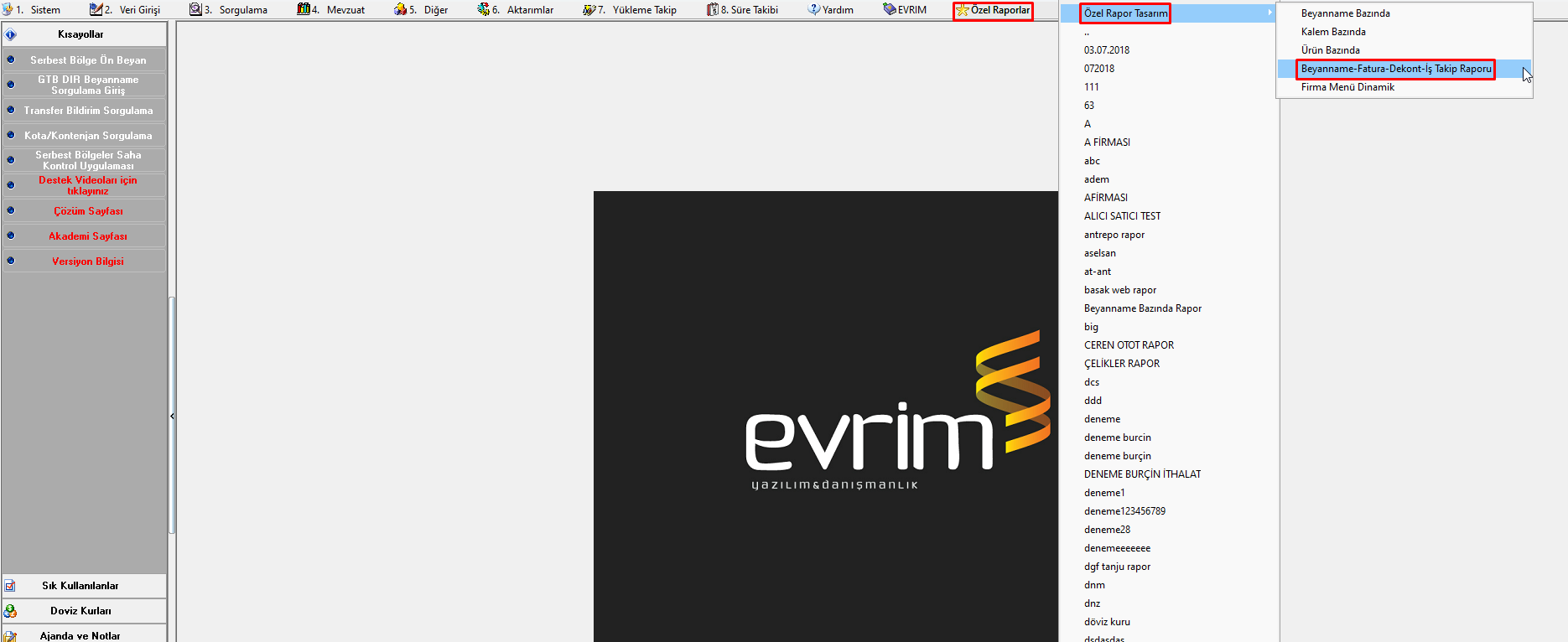
Task: Click the Sık Kullanılanlar panel icon
Action: pos(10,586)
